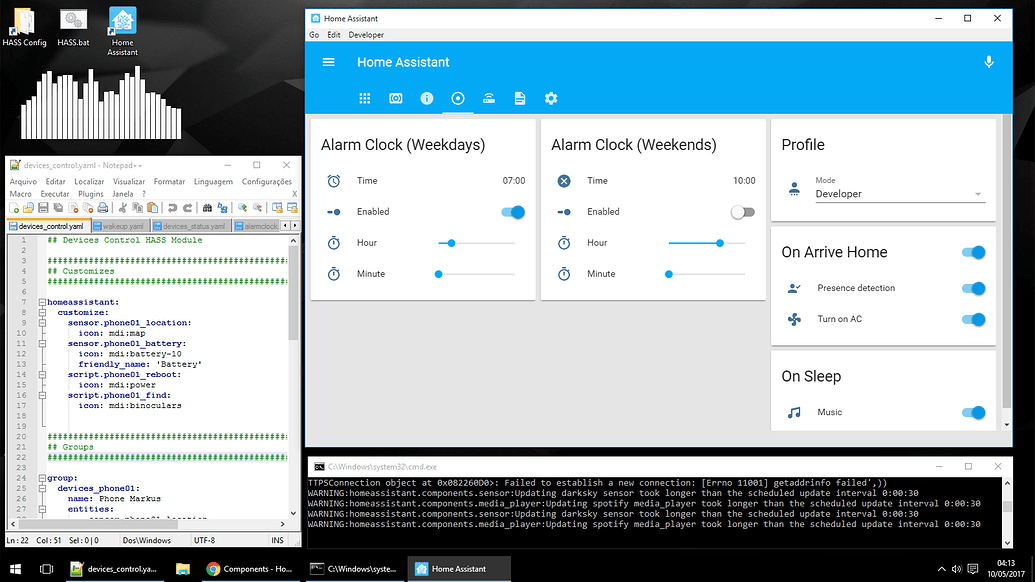Select the Home Assistant taskbar button

click(458, 567)
